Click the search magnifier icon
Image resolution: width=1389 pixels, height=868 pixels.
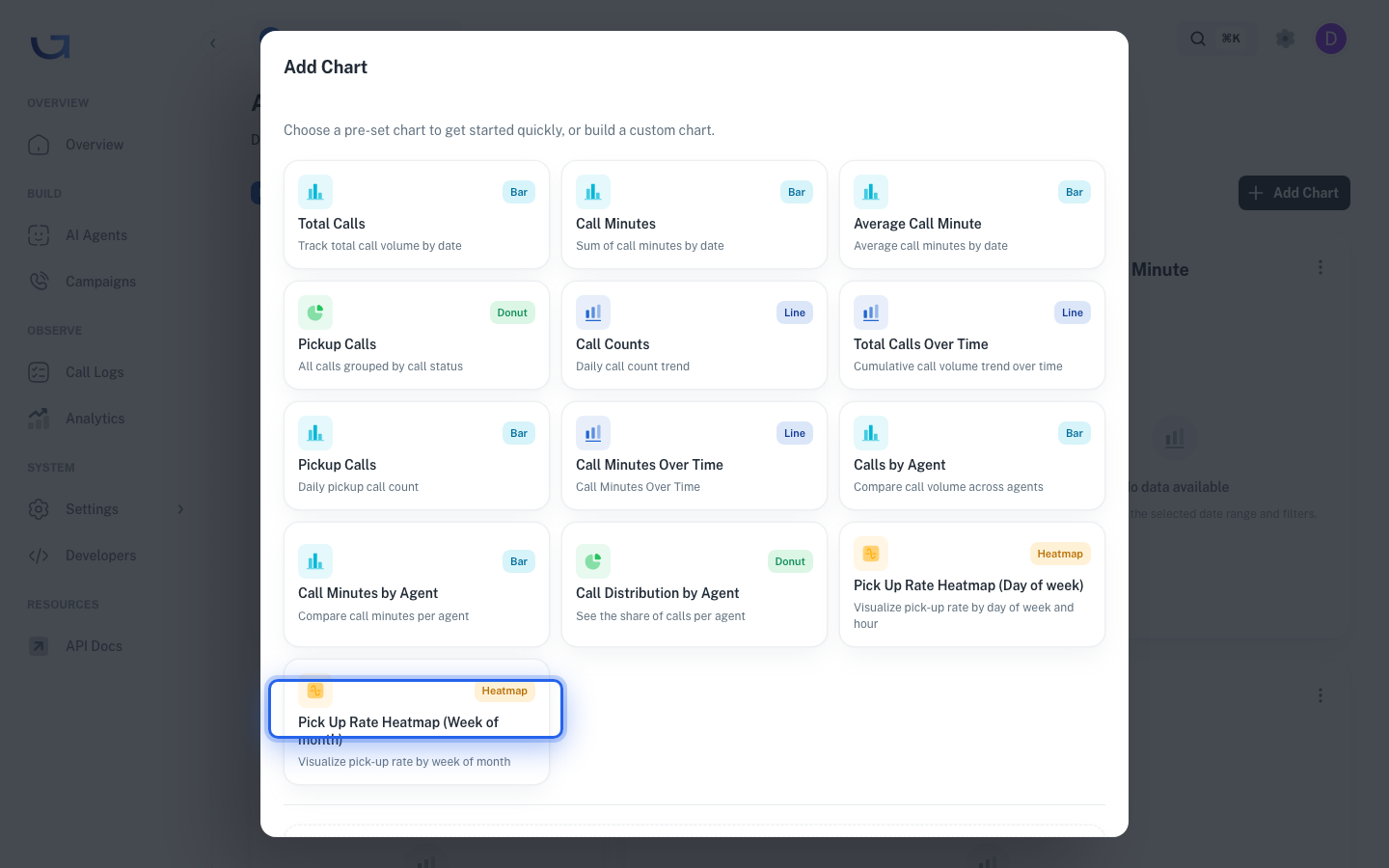(x=1198, y=39)
